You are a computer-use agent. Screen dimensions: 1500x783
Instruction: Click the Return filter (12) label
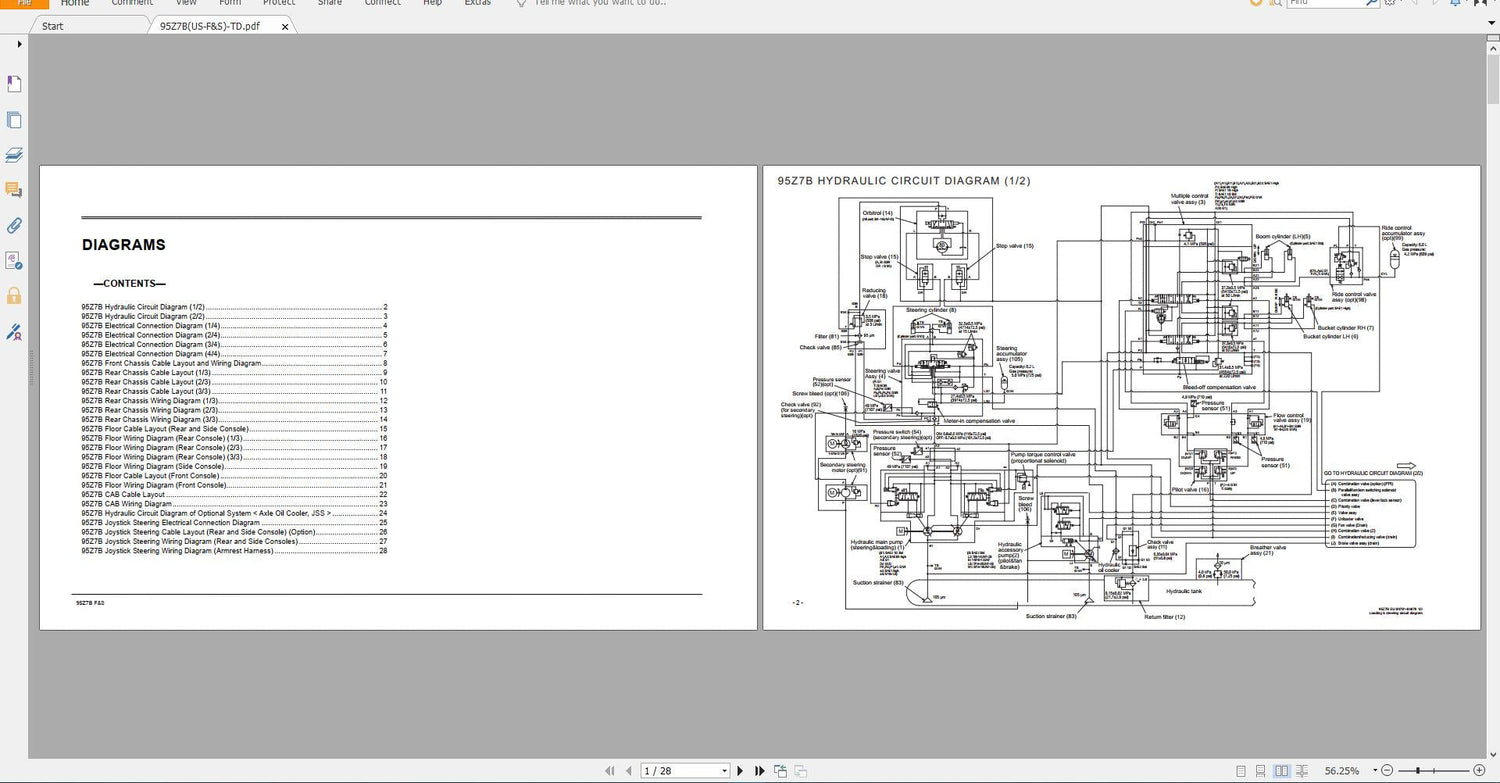(1165, 617)
